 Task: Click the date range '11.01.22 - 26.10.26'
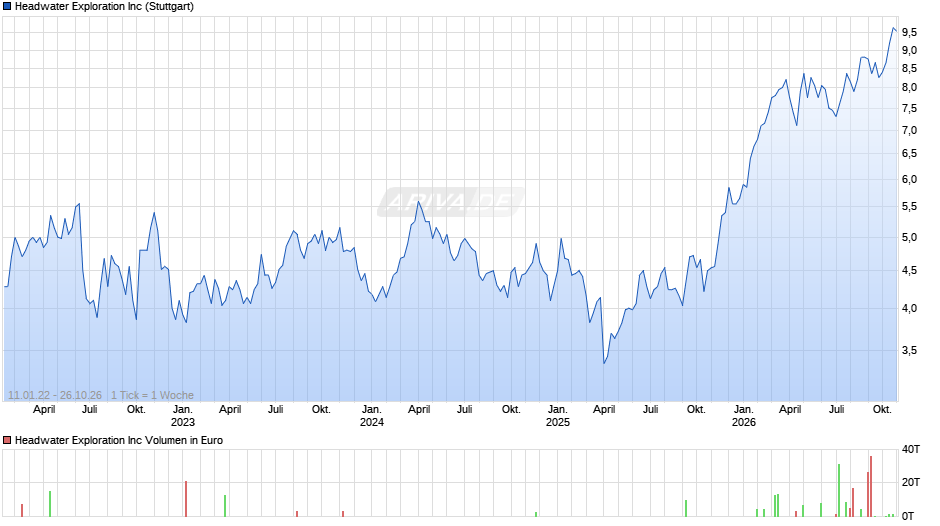55,395
